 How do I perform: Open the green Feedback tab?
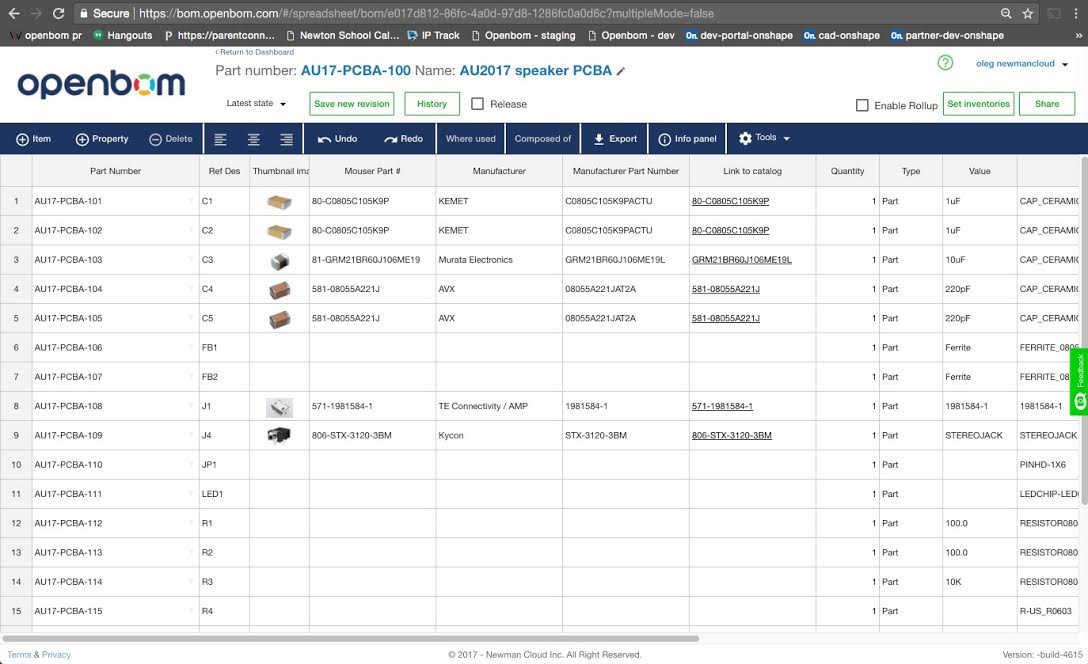[1079, 382]
